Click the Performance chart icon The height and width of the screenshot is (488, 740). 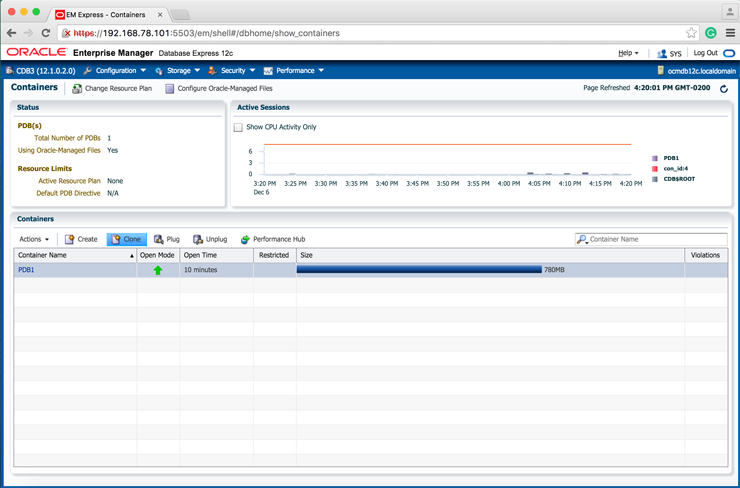tap(268, 71)
